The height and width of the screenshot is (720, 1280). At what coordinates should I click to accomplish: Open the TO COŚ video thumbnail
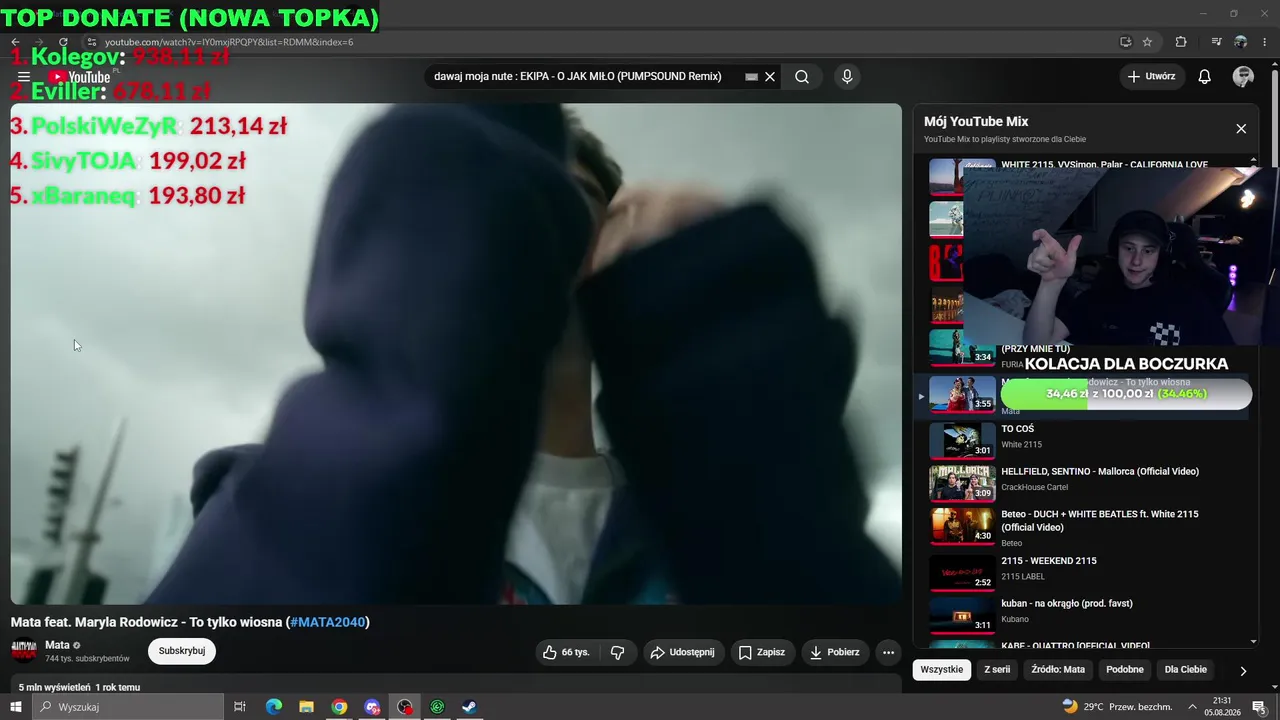coord(962,440)
